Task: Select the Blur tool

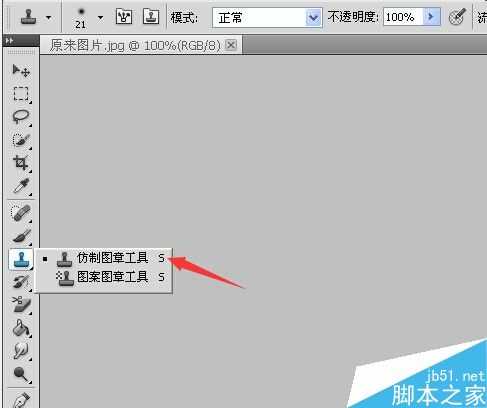Action: [21, 351]
